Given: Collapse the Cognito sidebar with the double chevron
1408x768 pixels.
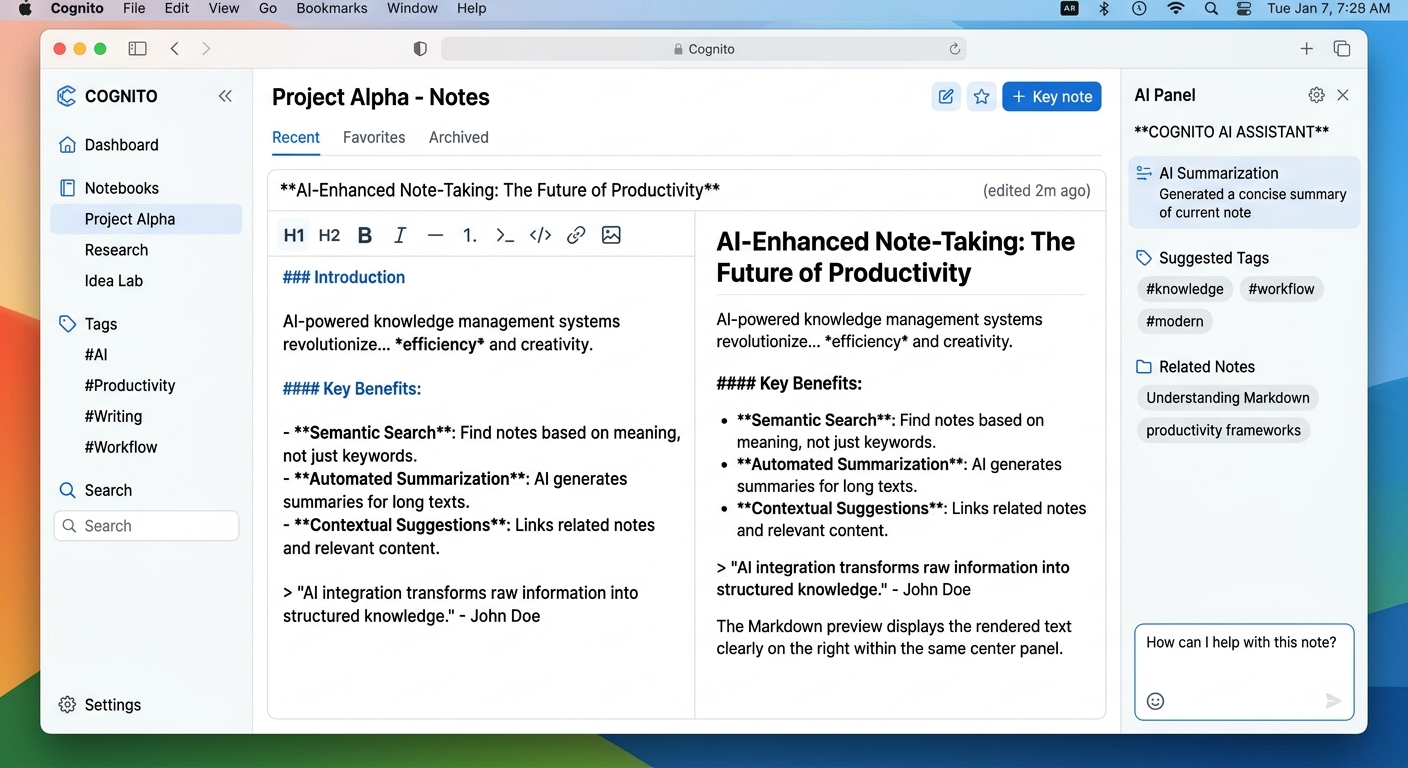Looking at the screenshot, I should click(225, 96).
